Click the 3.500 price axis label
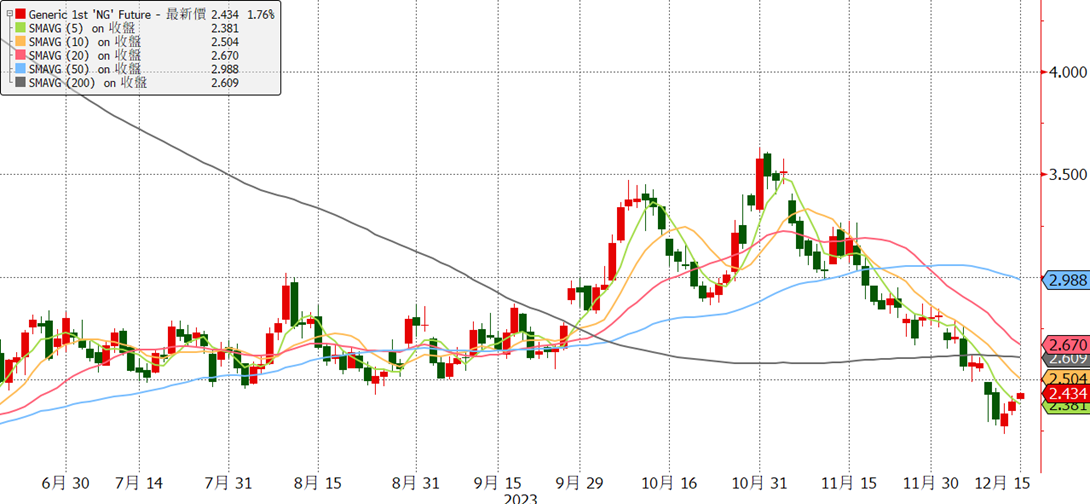Screen dimensions: 1090x504 pyautogui.click(x=1066, y=174)
